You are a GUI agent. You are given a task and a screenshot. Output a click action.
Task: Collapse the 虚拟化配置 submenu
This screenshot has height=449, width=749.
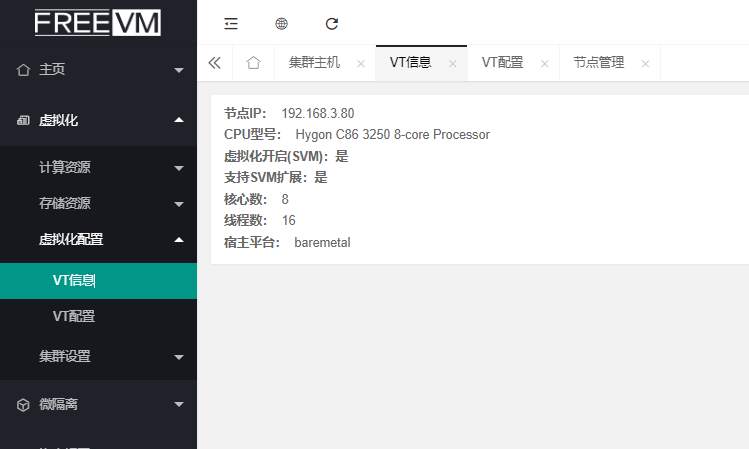(98, 239)
